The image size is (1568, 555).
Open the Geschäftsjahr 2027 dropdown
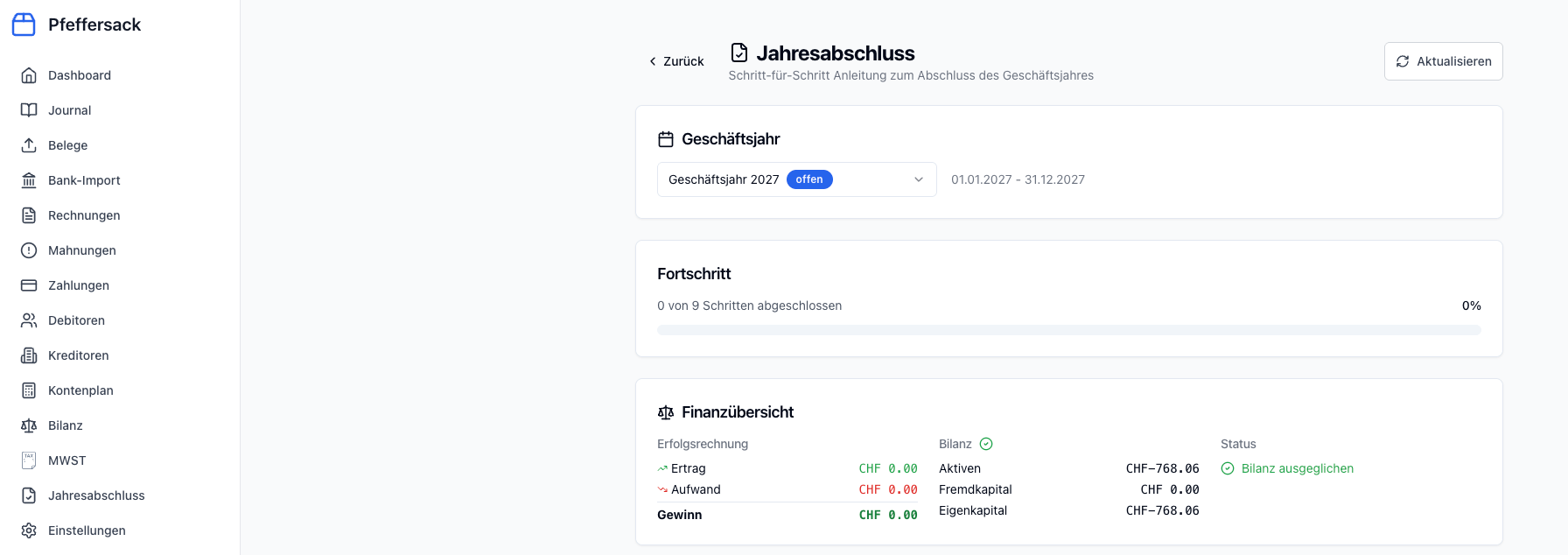pyautogui.click(x=796, y=179)
